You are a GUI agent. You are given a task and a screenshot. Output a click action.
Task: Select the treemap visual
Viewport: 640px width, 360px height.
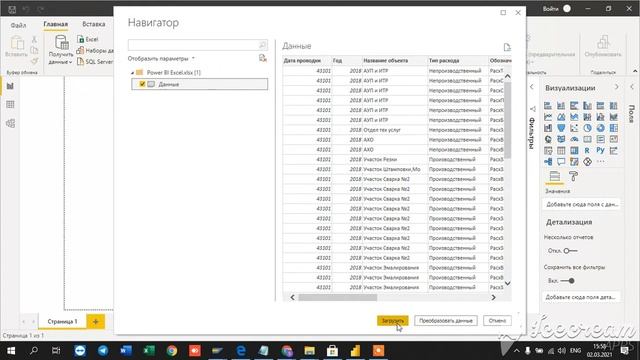(613, 128)
